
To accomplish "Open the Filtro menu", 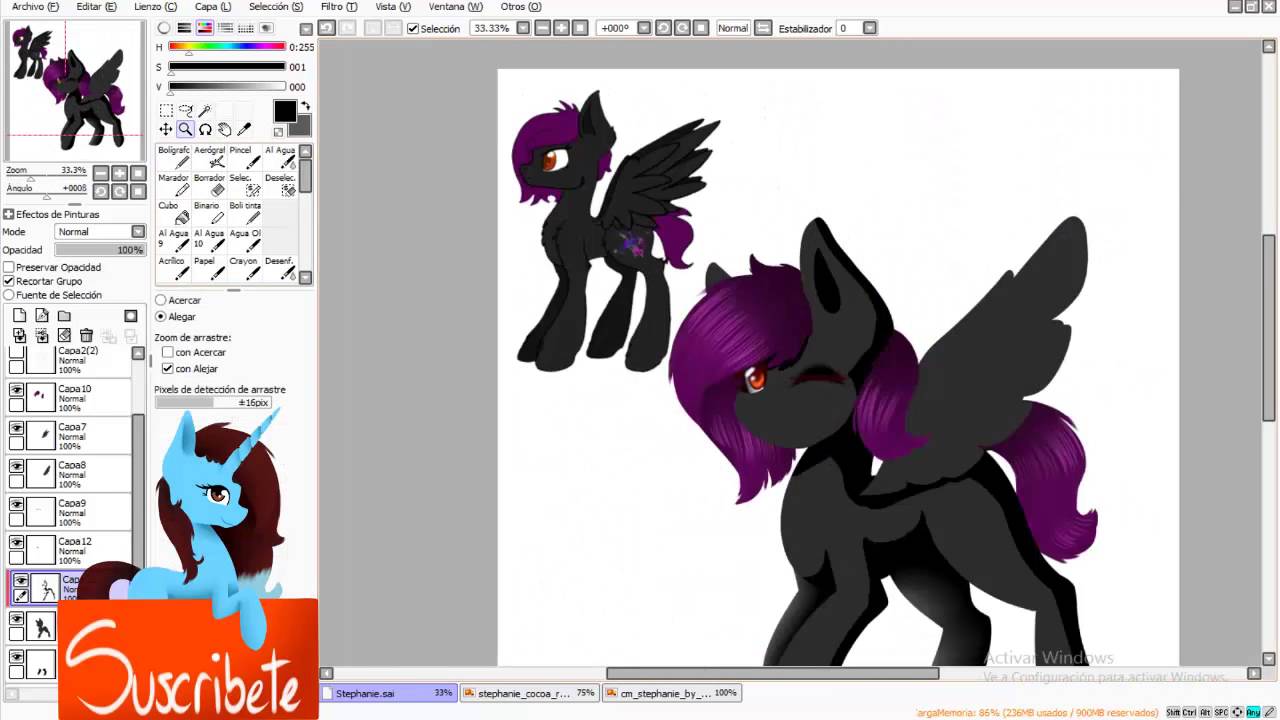I will [x=338, y=7].
